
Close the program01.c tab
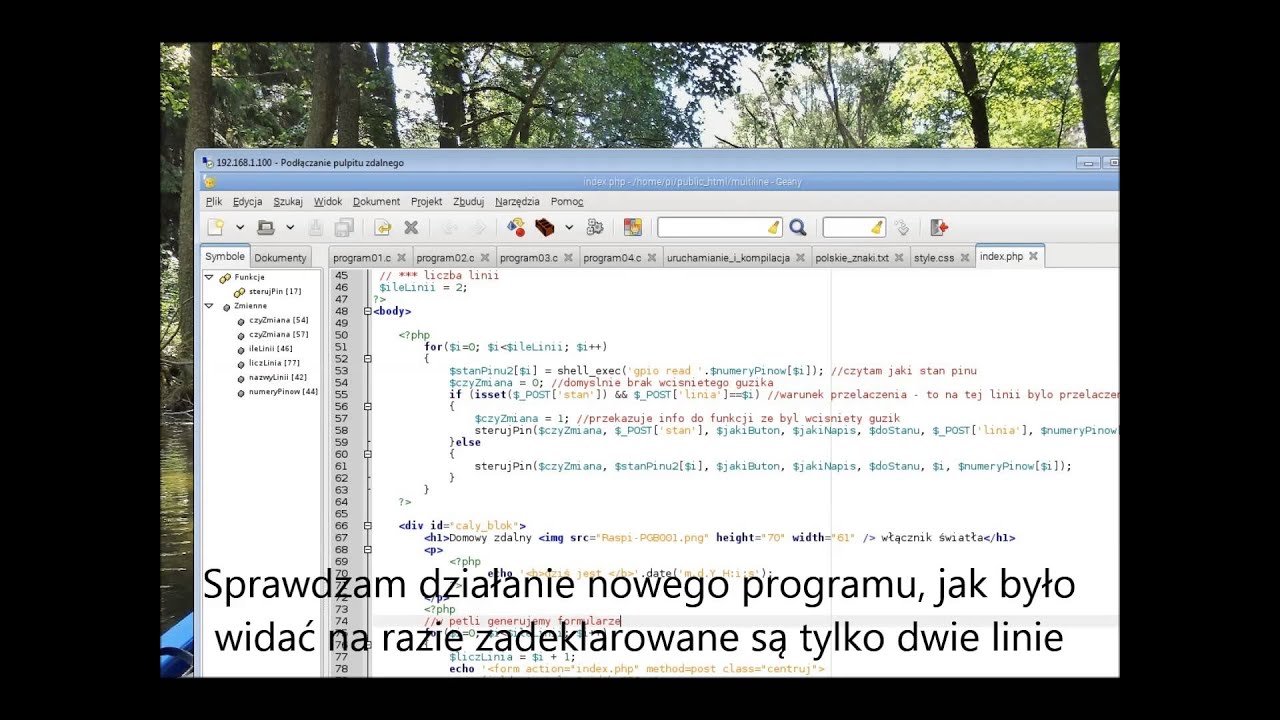pyautogui.click(x=401, y=258)
